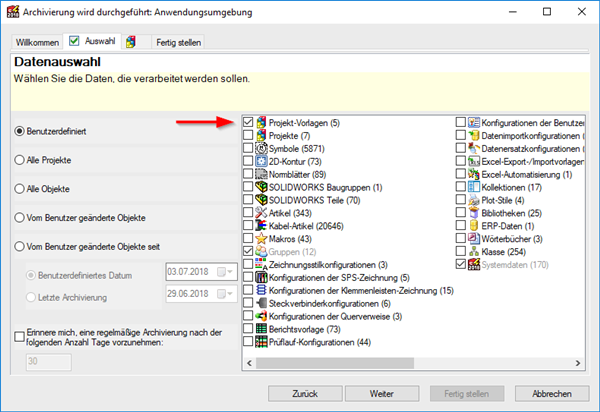Click the Abbrechen button
The height and width of the screenshot is (412, 600).
click(x=552, y=394)
